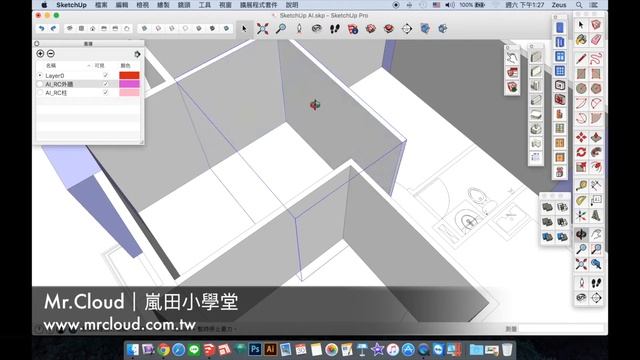640x360 pixels.
Task: Toggle visibility checkbox for AI_RC柱
Action: 106,93
